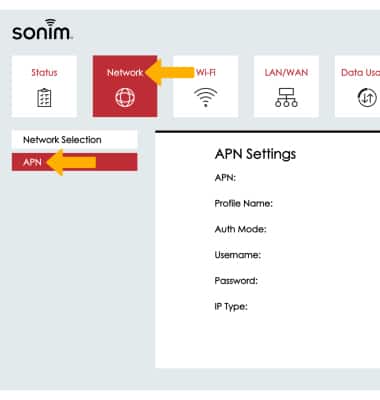380x400 pixels.
Task: Click the 'Username:' label
Action: tap(238, 255)
